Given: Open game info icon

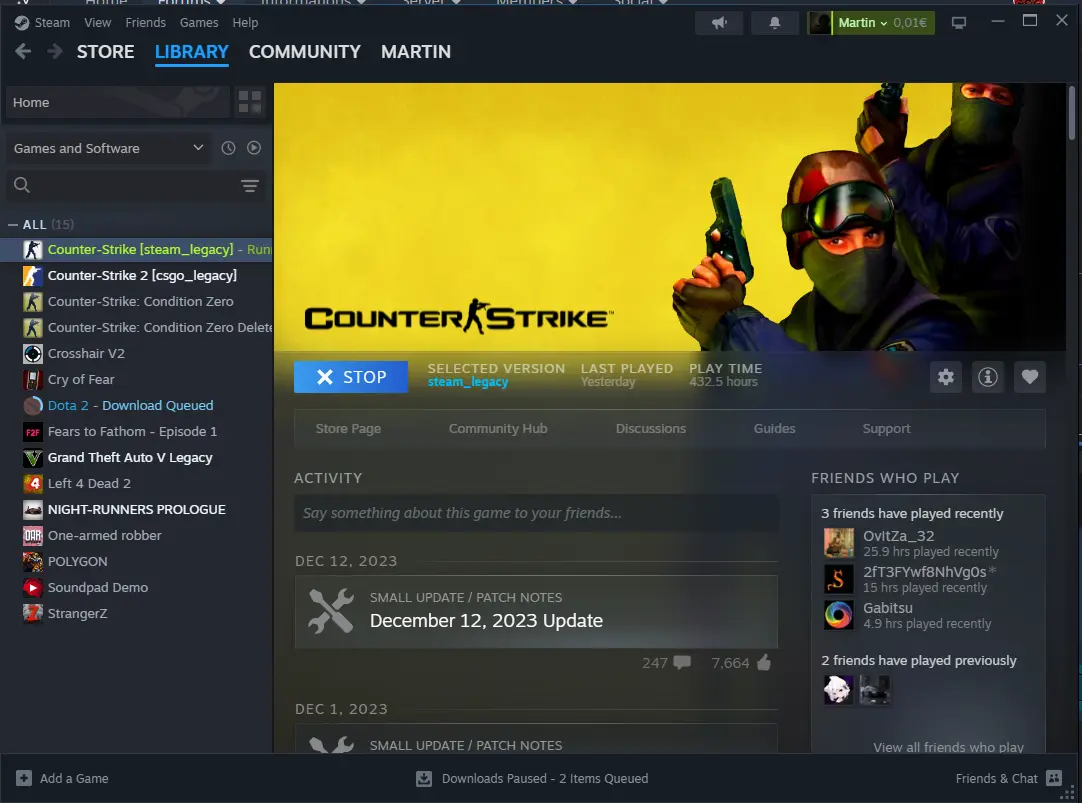Looking at the screenshot, I should [987, 377].
